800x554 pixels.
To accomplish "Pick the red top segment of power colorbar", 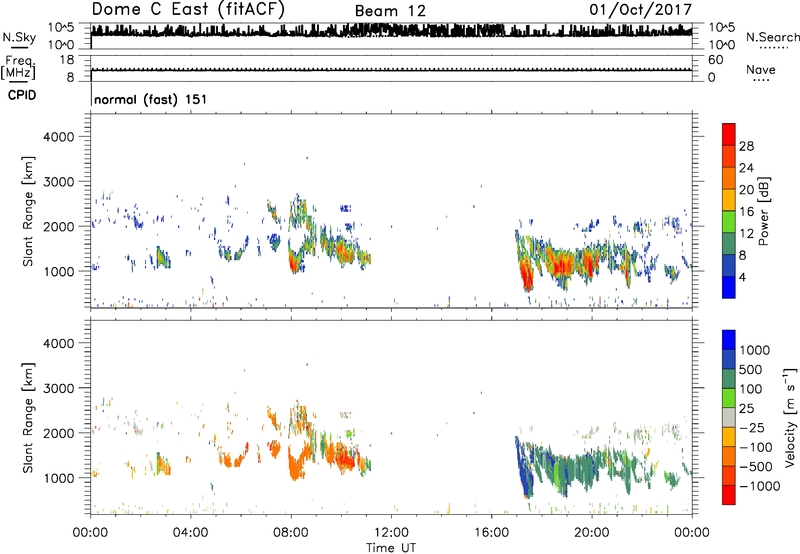I will 729,134.
